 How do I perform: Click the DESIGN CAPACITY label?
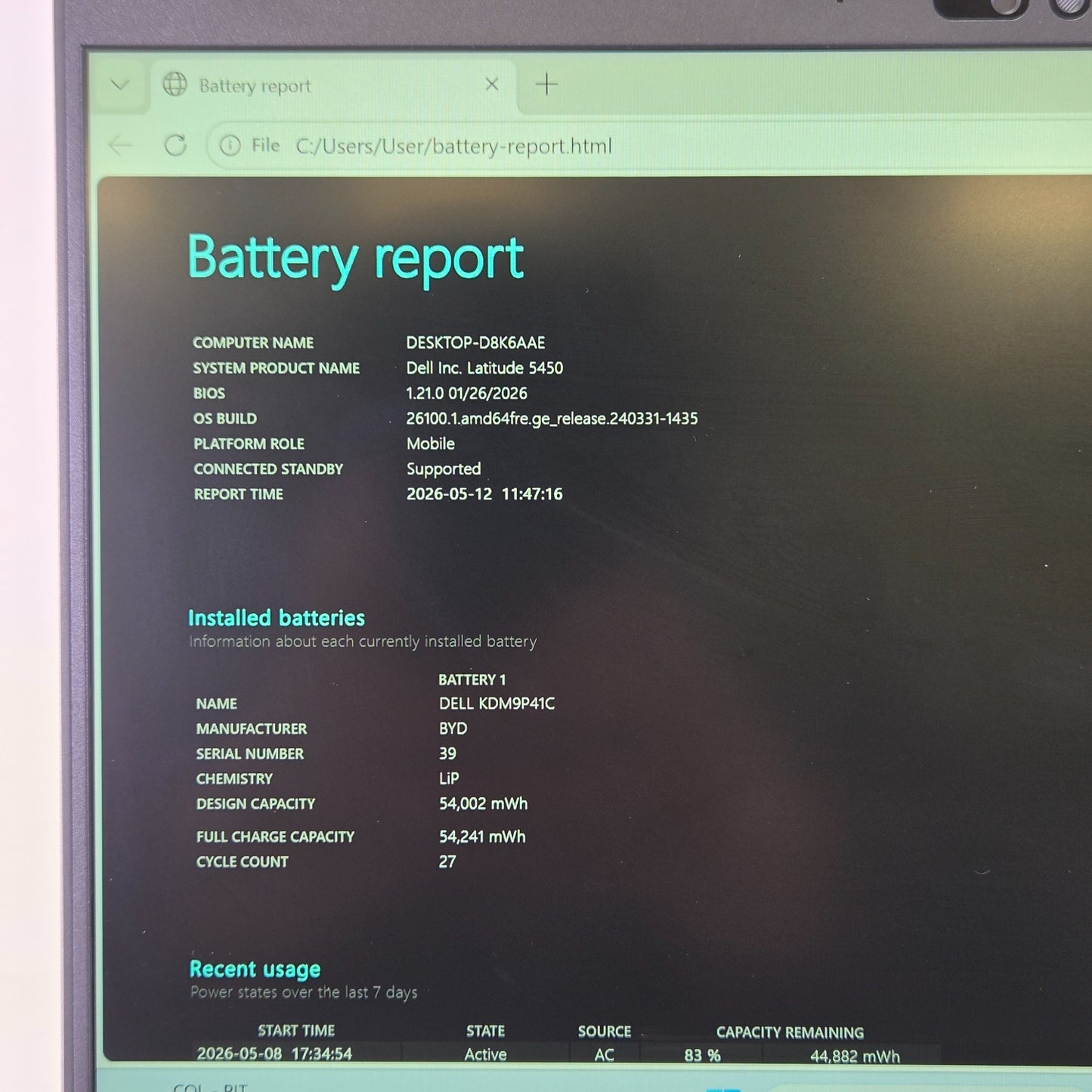point(255,803)
